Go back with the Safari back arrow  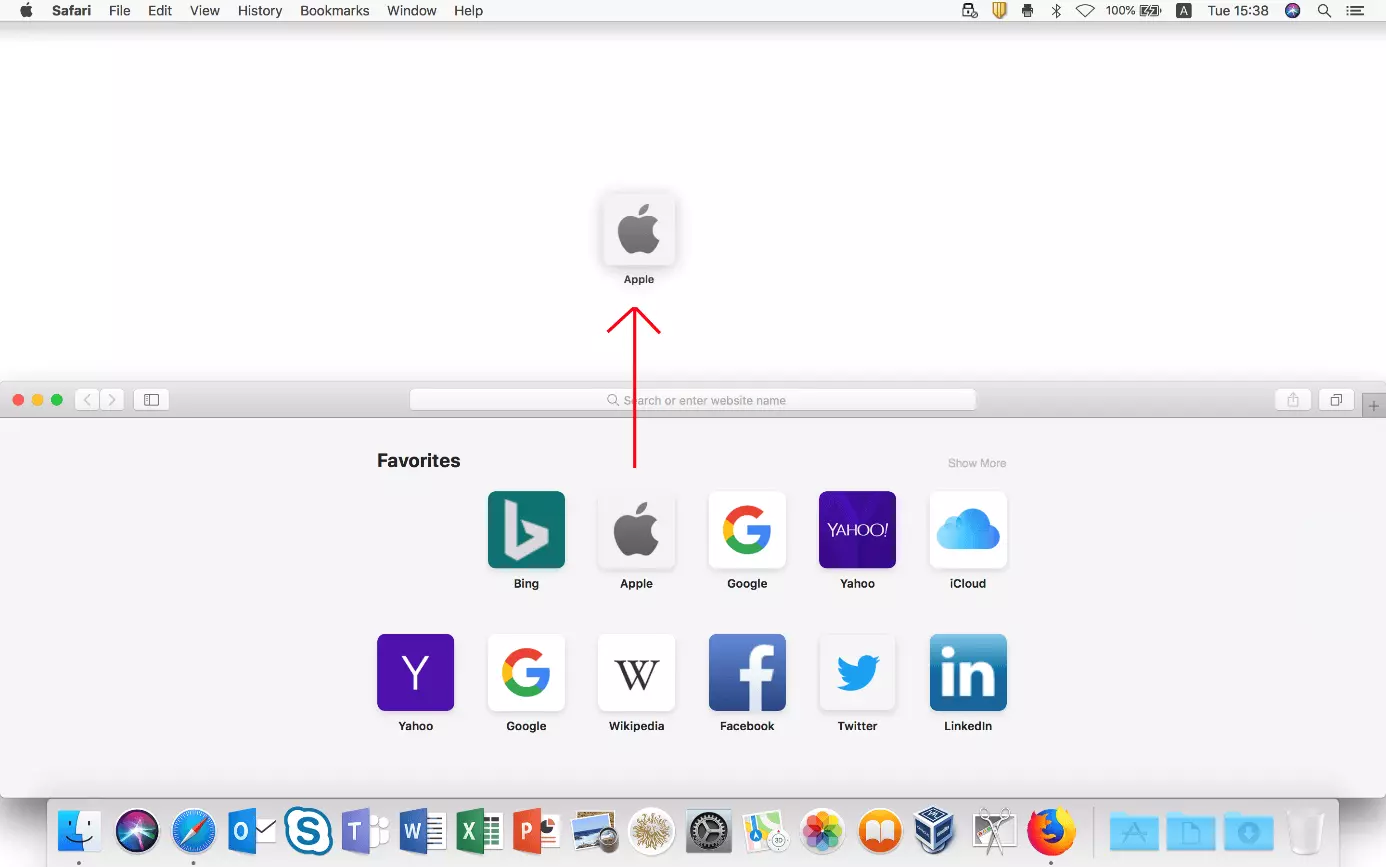click(87, 400)
